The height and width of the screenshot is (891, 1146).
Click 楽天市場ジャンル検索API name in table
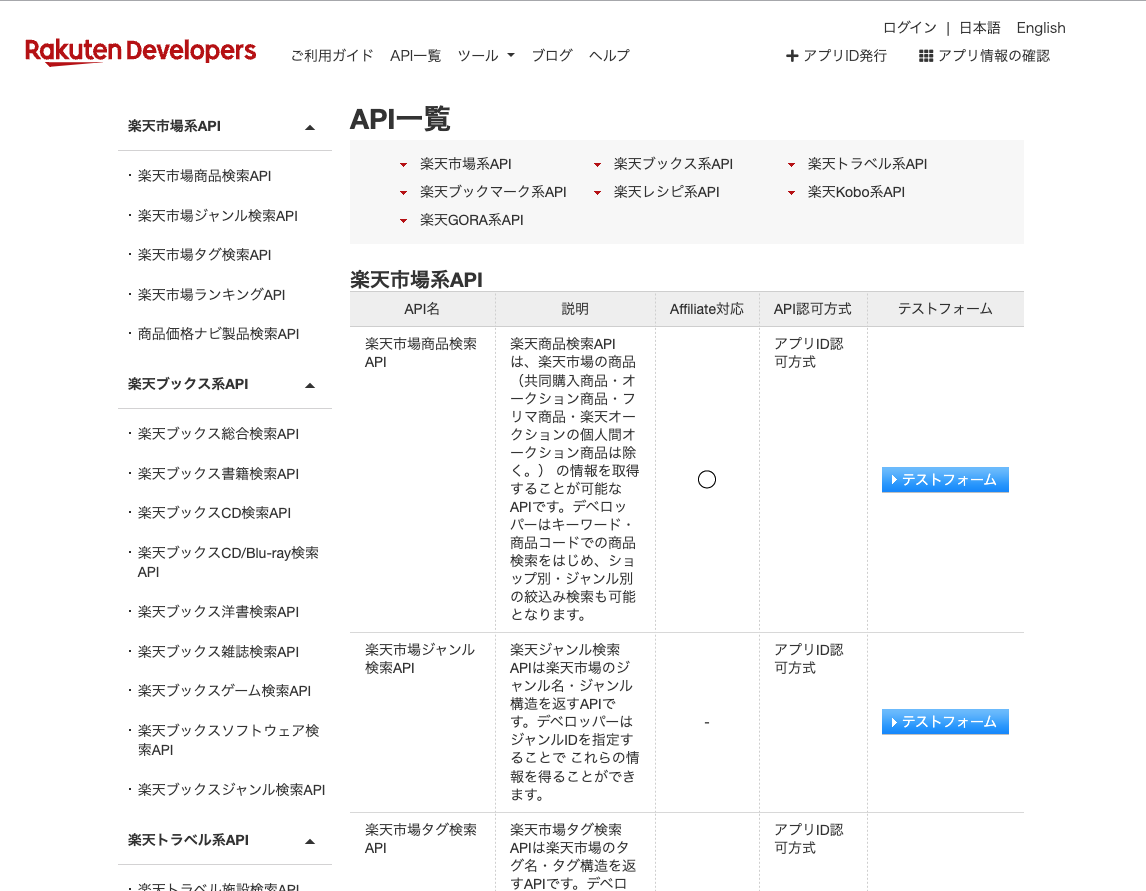click(420, 659)
